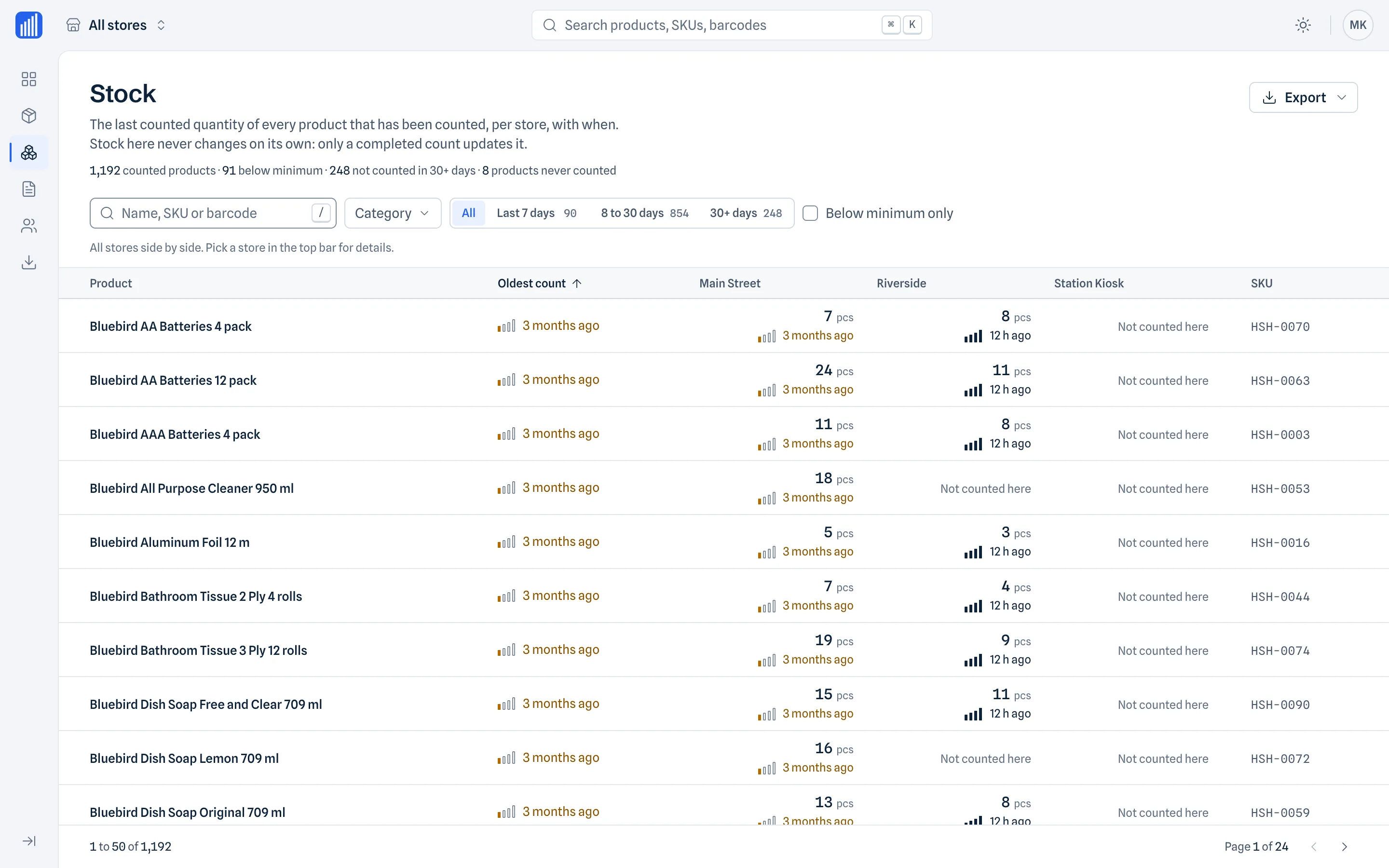This screenshot has width=1389, height=868.
Task: Open the dashboard grid icon in sidebar
Action: (29, 79)
